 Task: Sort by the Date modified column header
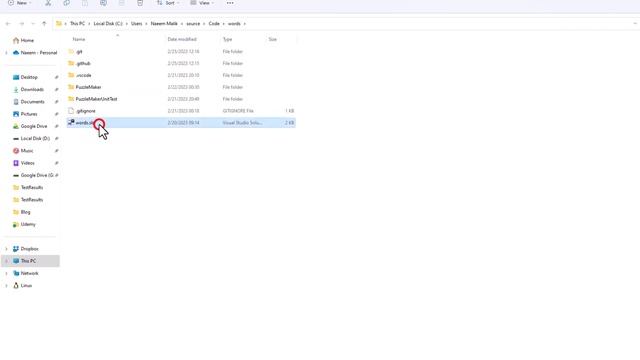[182, 39]
